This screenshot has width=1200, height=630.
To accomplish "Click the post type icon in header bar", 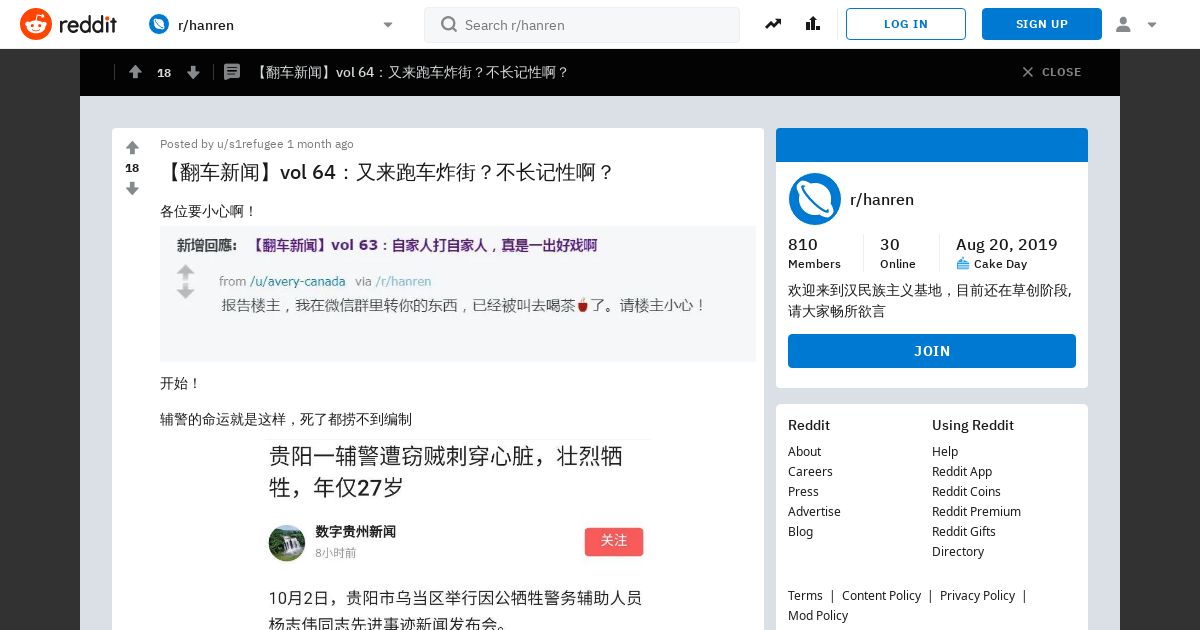I will 232,72.
